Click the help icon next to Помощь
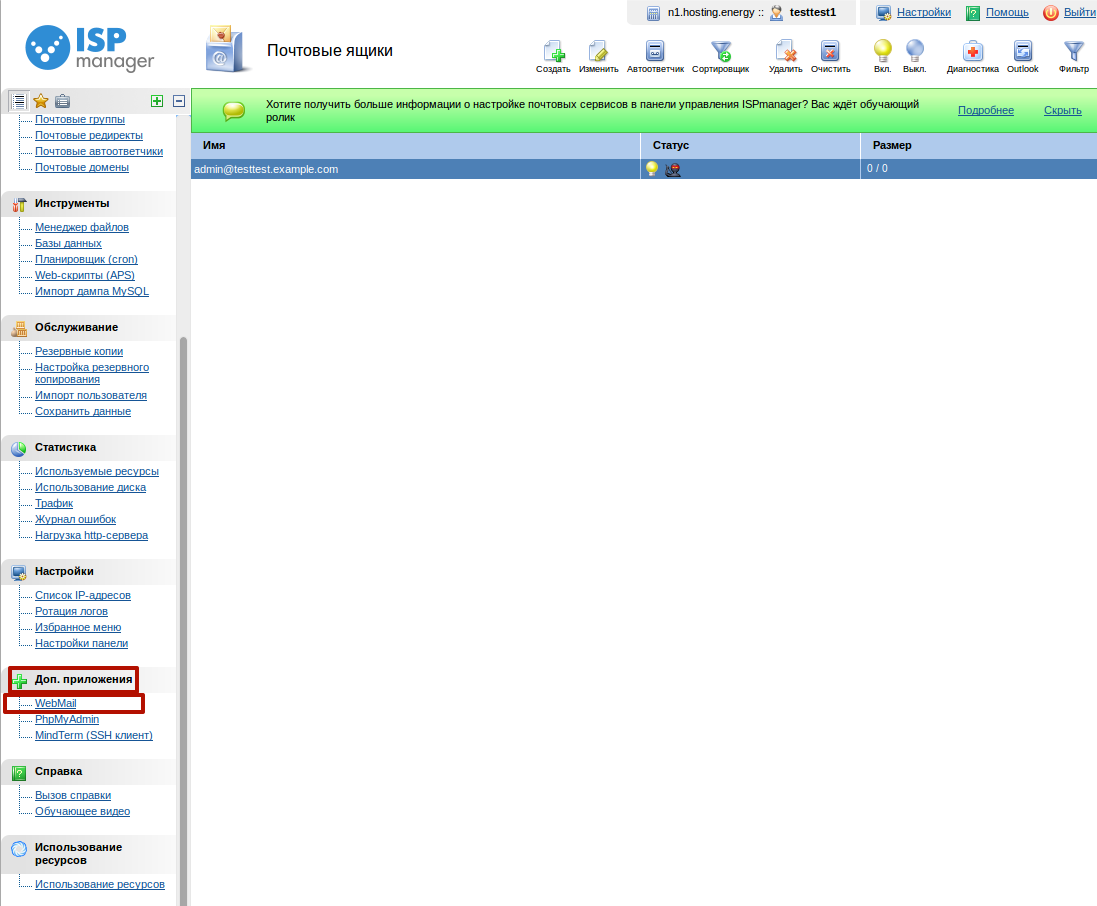 [972, 13]
